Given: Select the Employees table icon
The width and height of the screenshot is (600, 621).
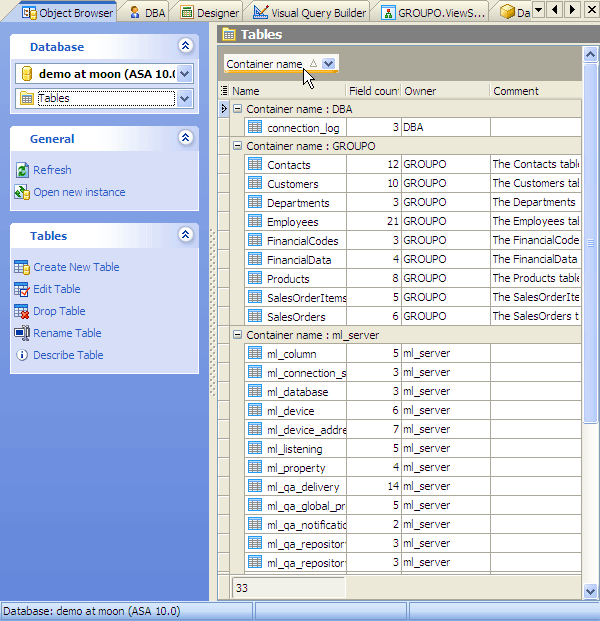Looking at the screenshot, I should point(255,222).
